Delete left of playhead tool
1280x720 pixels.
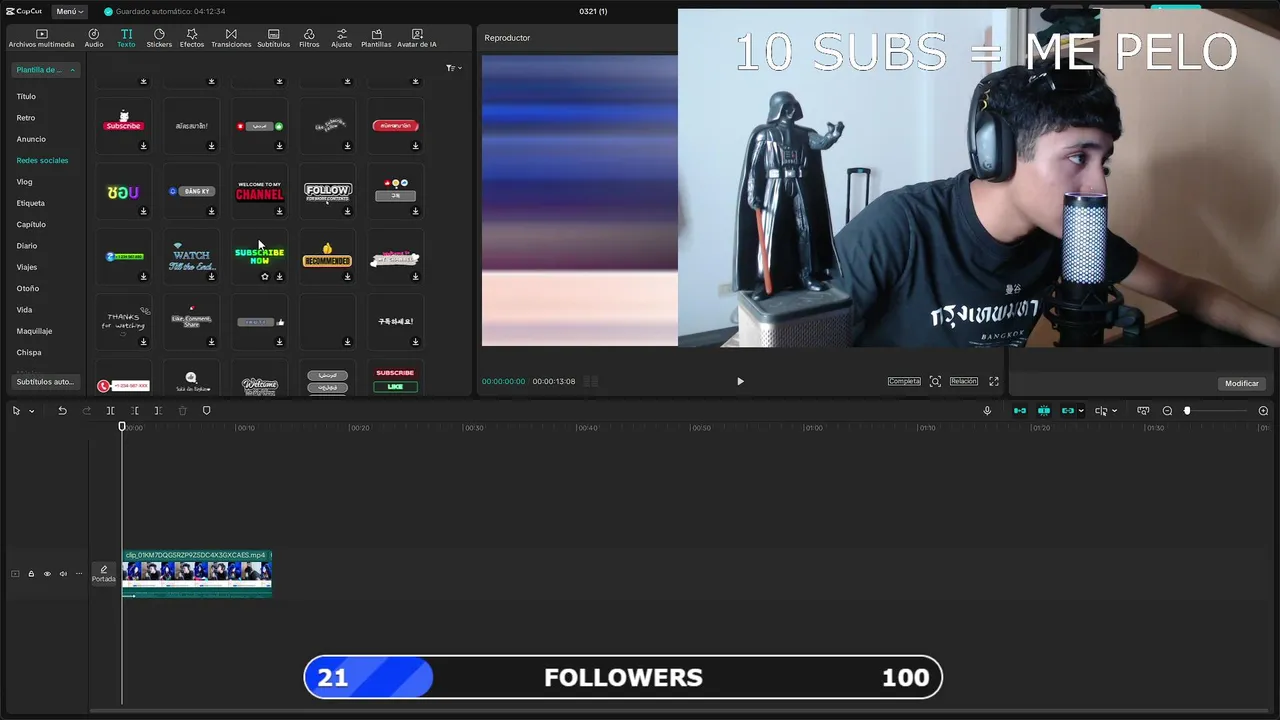[x=134, y=411]
